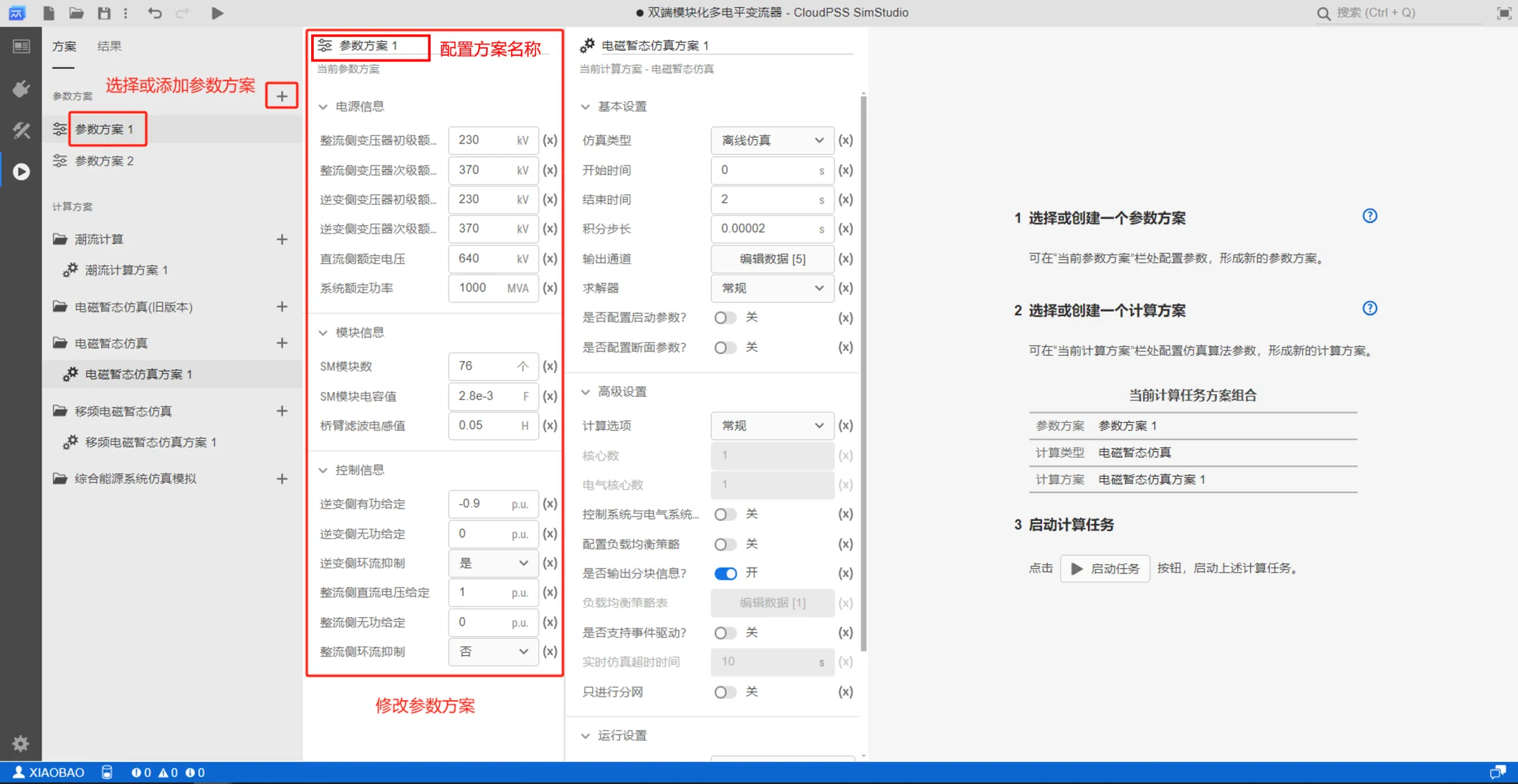Select 电磁暂态仿真方案 1 in tree
1518x784 pixels.
(x=172, y=374)
